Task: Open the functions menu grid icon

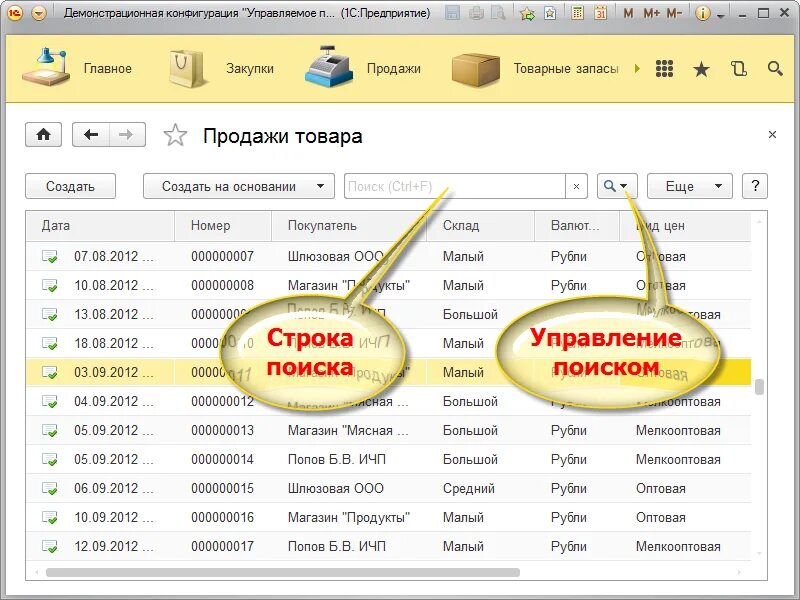Action: (664, 68)
